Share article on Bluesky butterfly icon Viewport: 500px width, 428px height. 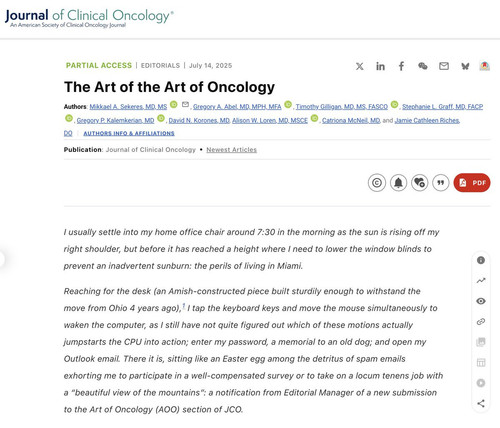pos(465,66)
